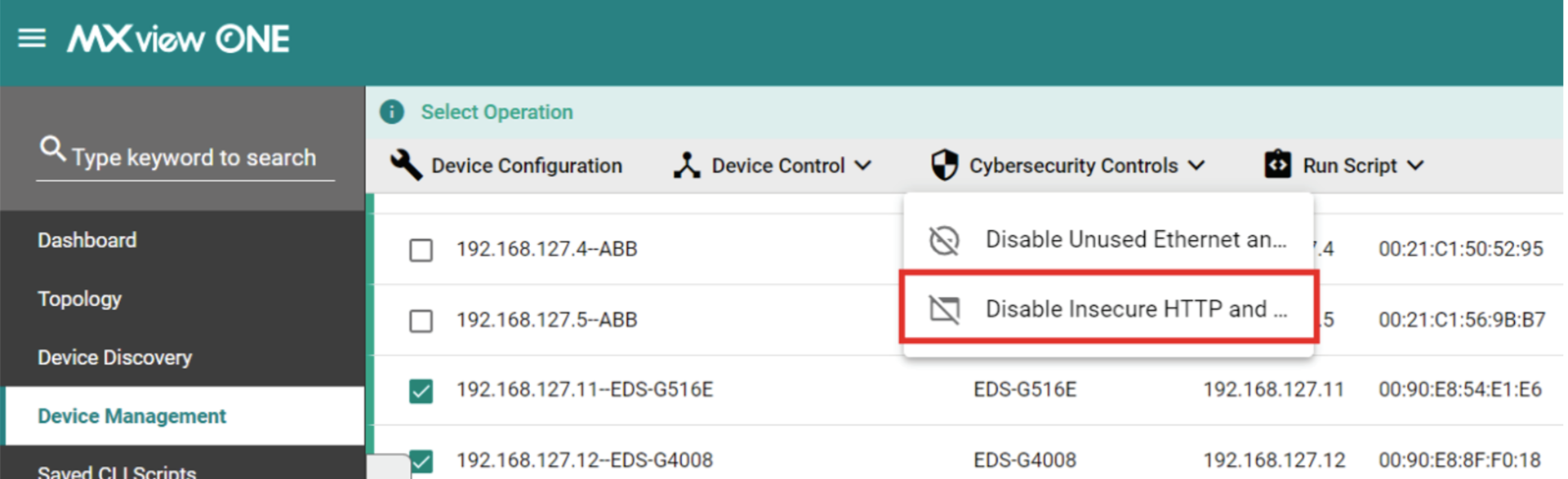Screen dimensions: 1568x479
Task: Click the Disable Insecure HTTP icon
Action: (x=944, y=309)
